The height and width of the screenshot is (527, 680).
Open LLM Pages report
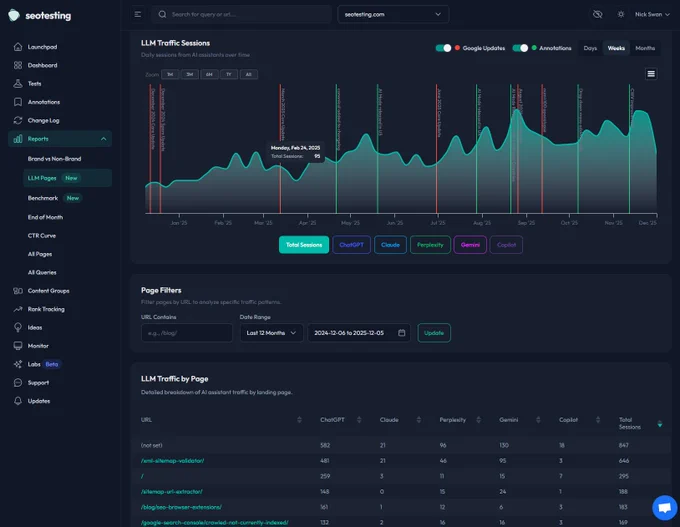[x=67, y=178]
